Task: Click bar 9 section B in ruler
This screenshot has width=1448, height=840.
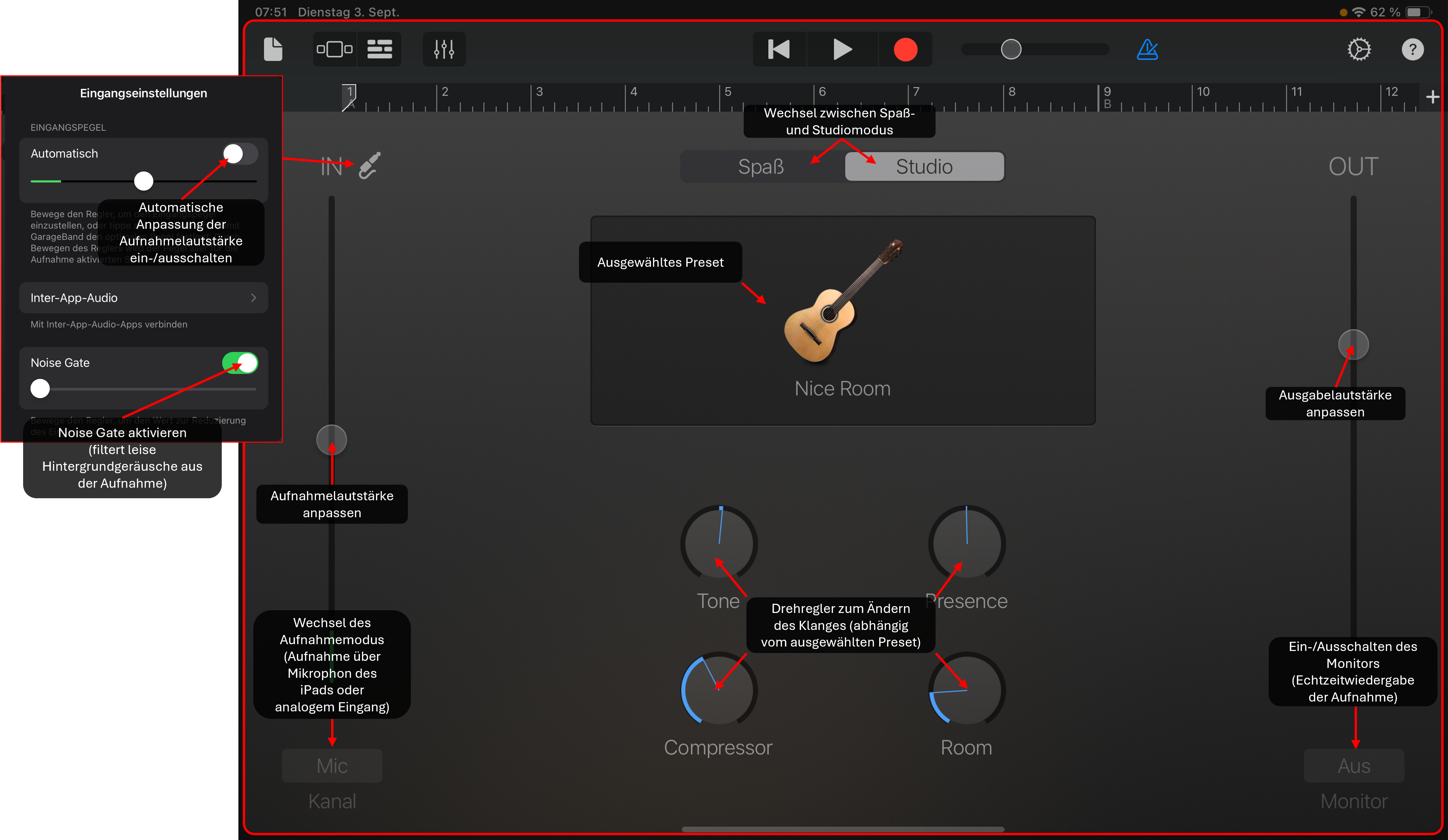Action: [1107, 98]
